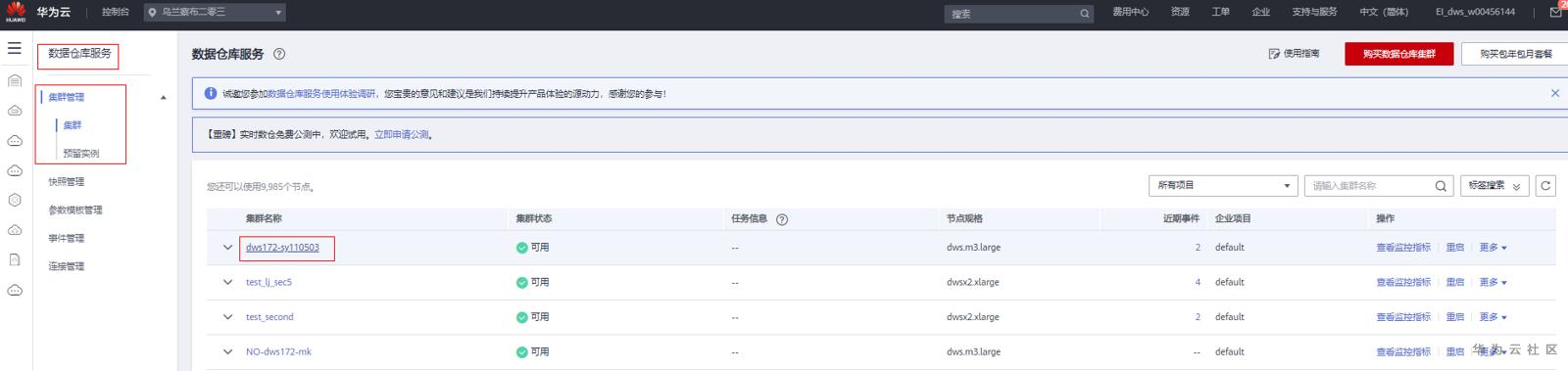Expand row for NO-dws172-mk cluster
This screenshot has width=1568, height=371.
(x=228, y=351)
